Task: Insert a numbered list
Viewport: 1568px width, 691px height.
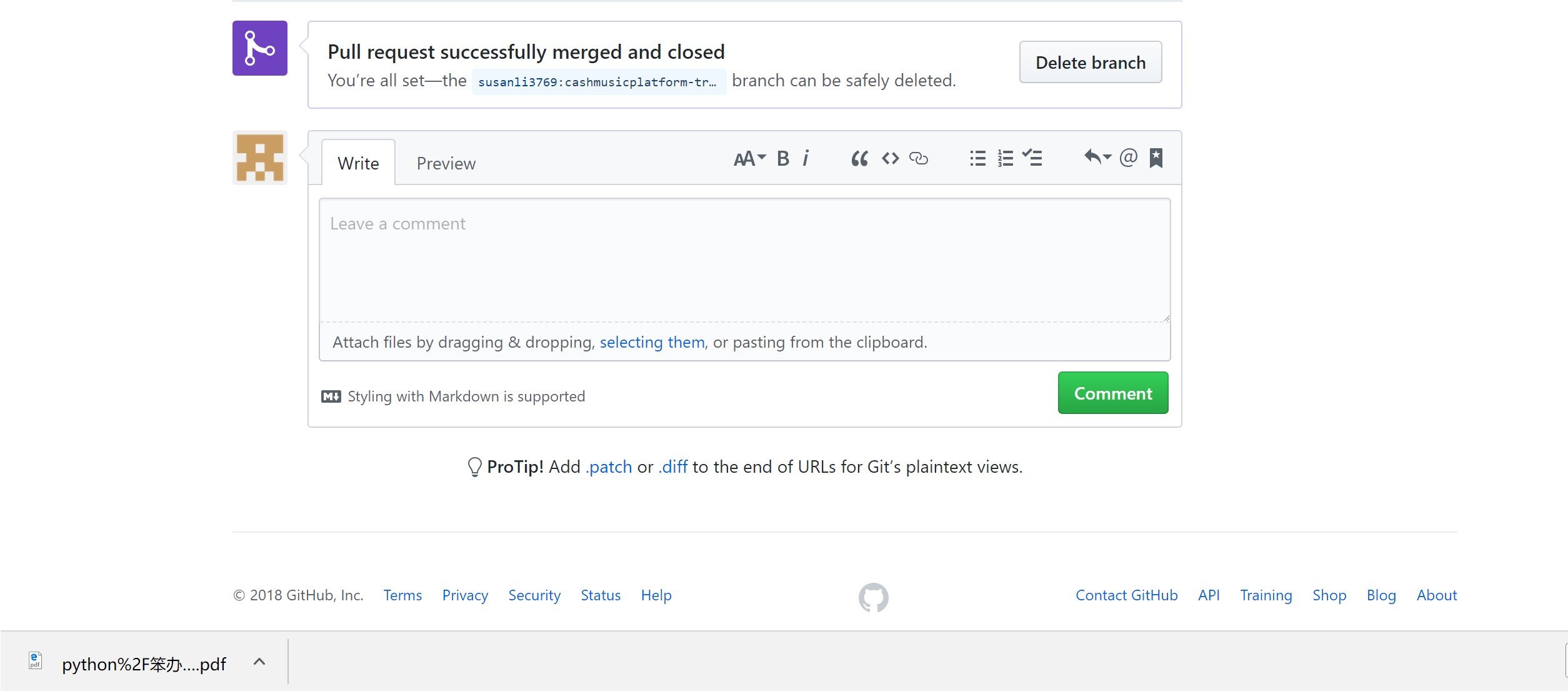Action: (x=1006, y=159)
